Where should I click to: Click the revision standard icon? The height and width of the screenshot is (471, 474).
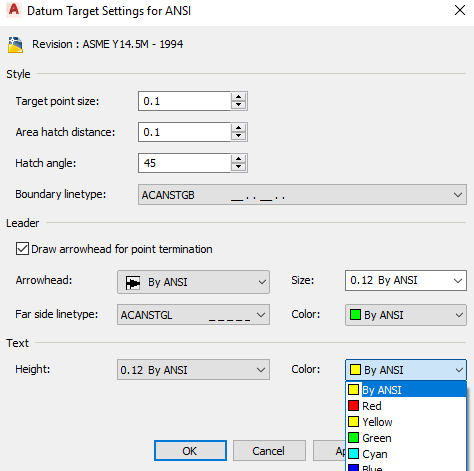tap(15, 45)
